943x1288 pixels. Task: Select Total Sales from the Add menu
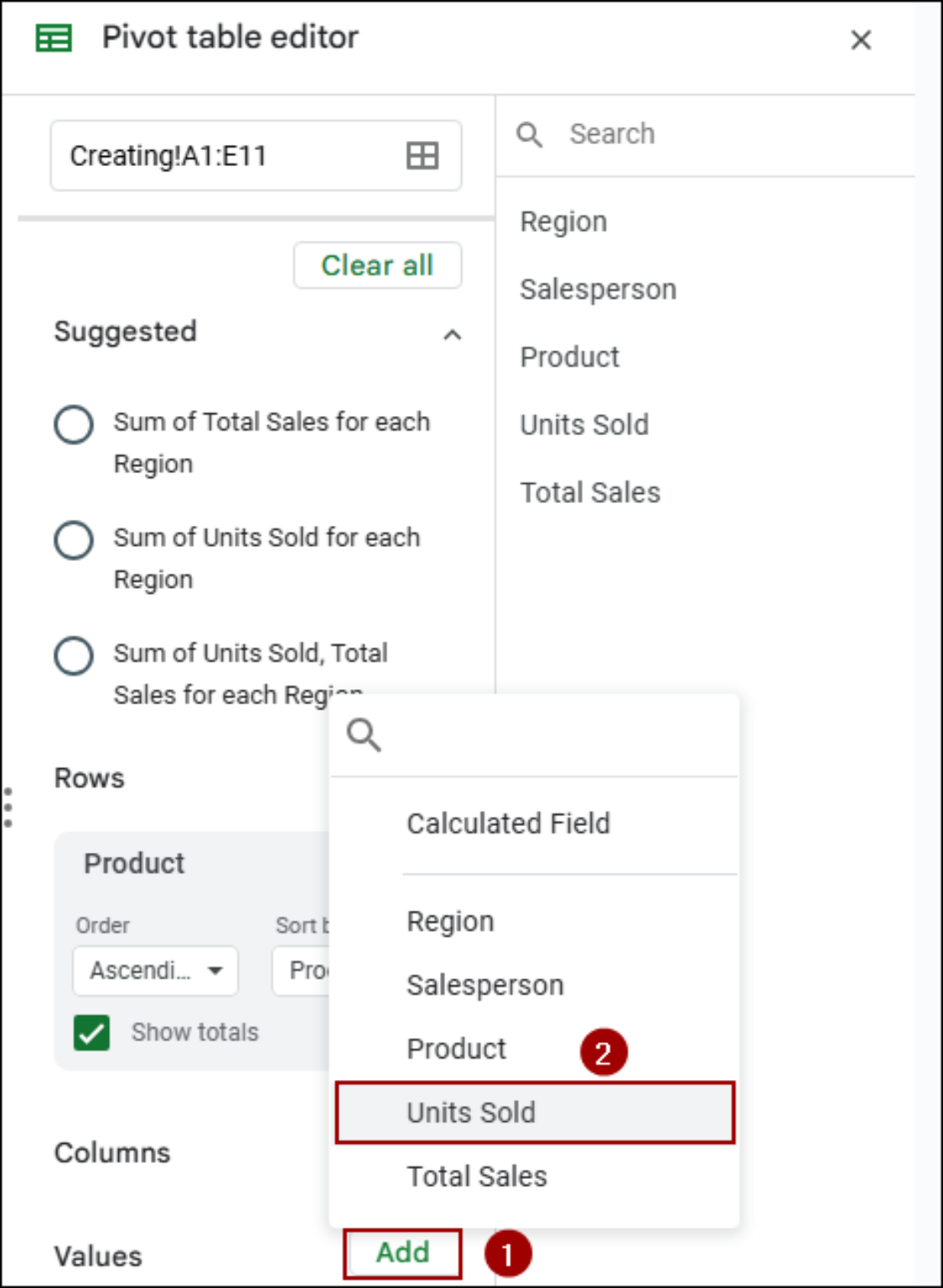click(x=475, y=1176)
